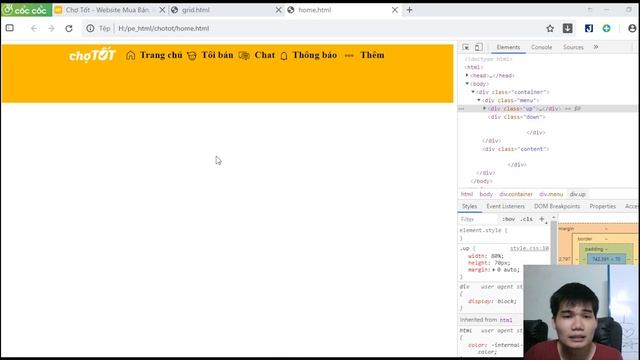The height and width of the screenshot is (360, 640).
Task: Click div.menu in the breadcrumb bar
Action: [x=551, y=194]
